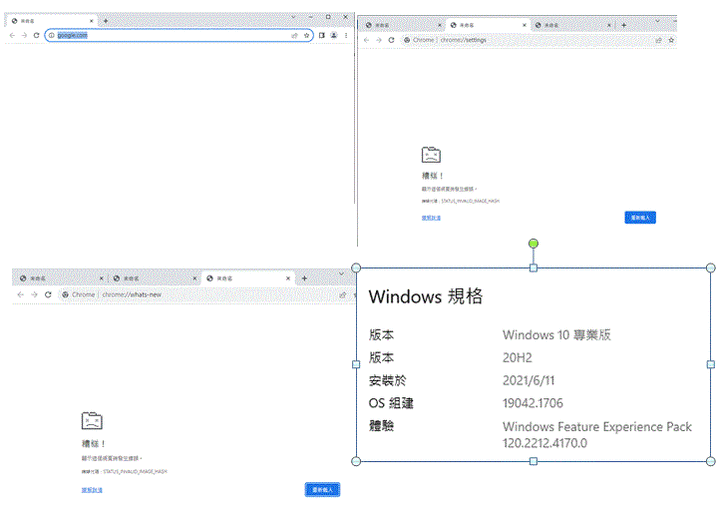Viewport: 720px width, 524px height.
Task: Reload icon in chrome://whats-new window toolbar
Action: click(x=48, y=295)
